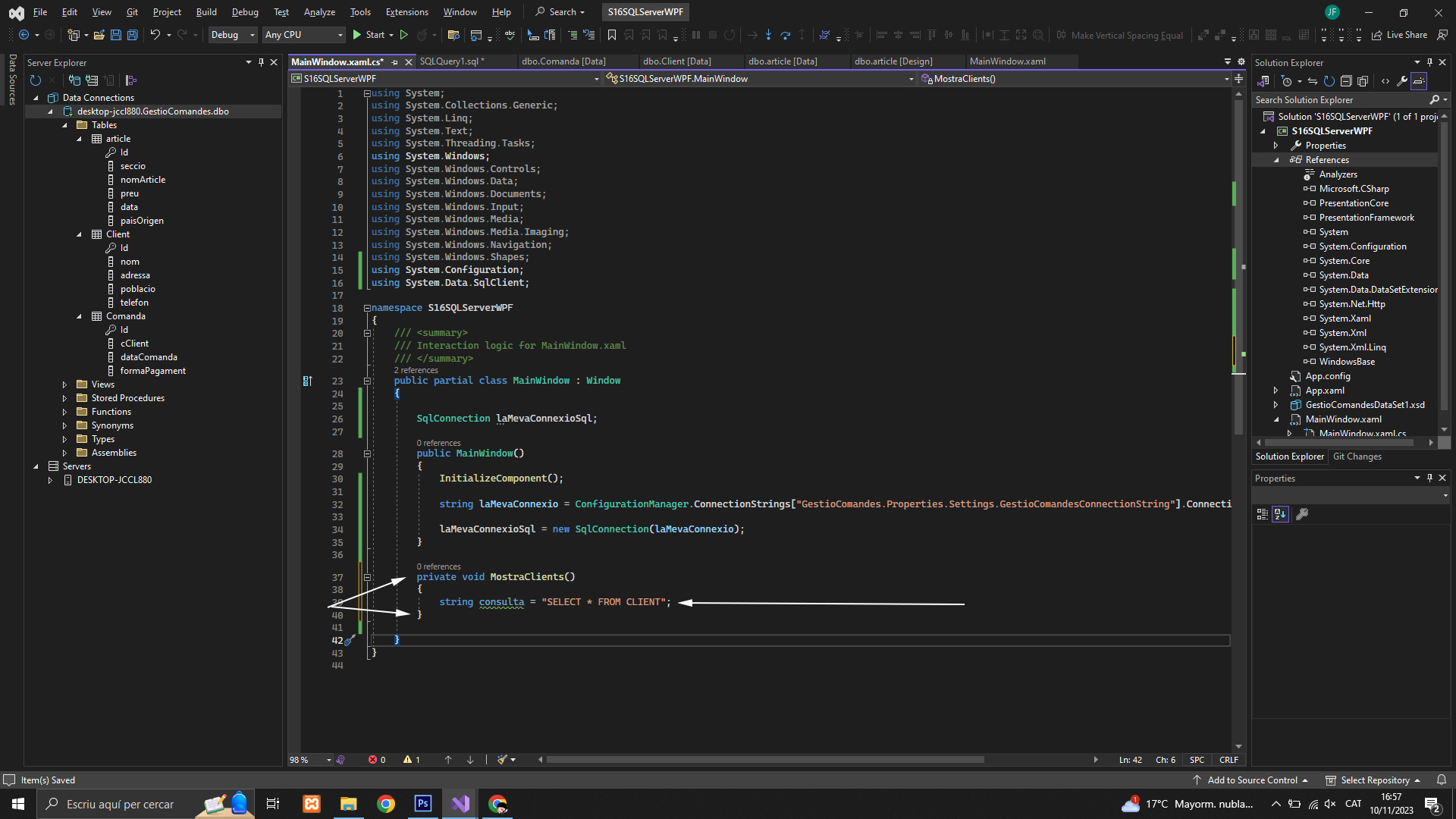This screenshot has height=819, width=1456.
Task: Collapse the Comanda table node
Action: pos(79,316)
